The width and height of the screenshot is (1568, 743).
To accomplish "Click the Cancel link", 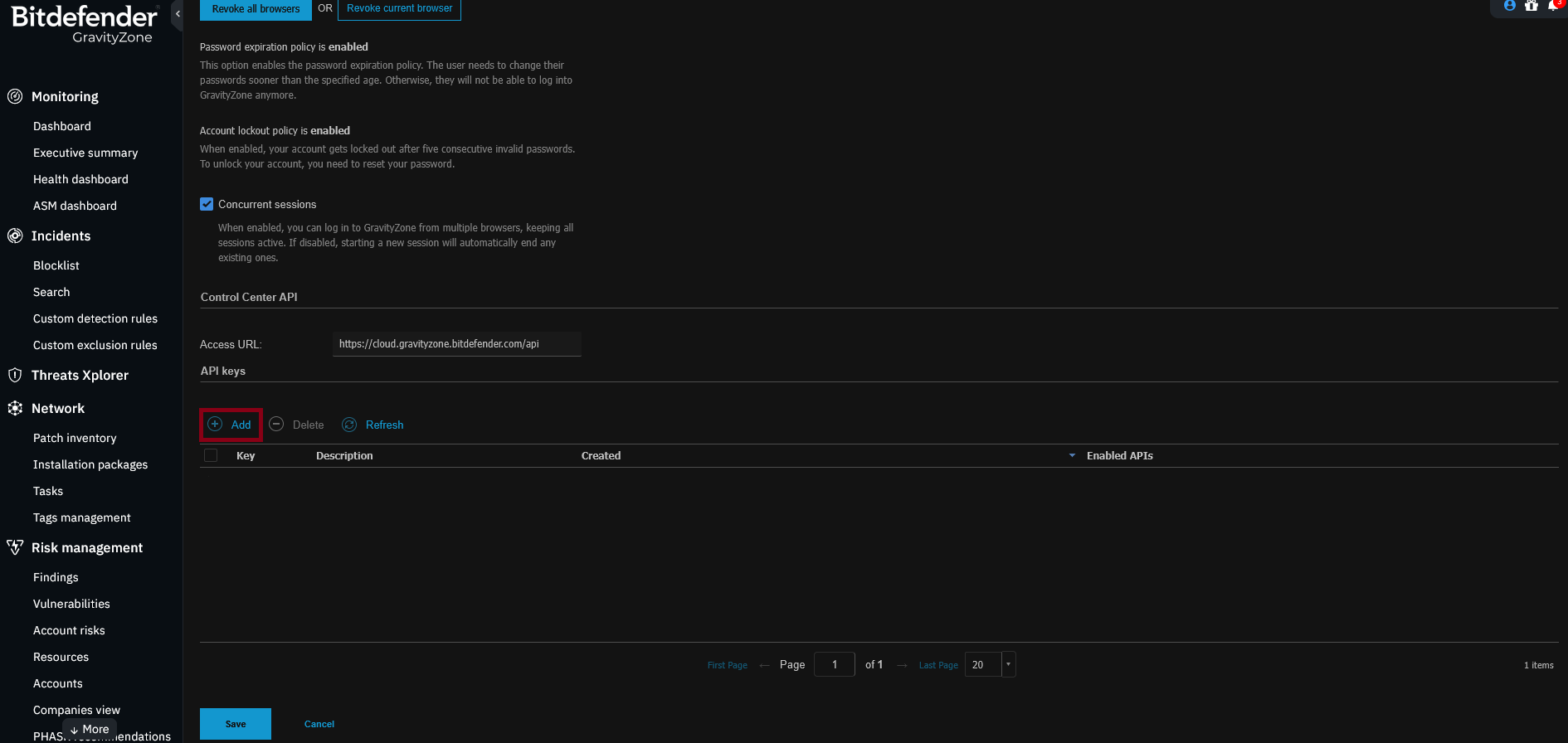I will tap(319, 724).
